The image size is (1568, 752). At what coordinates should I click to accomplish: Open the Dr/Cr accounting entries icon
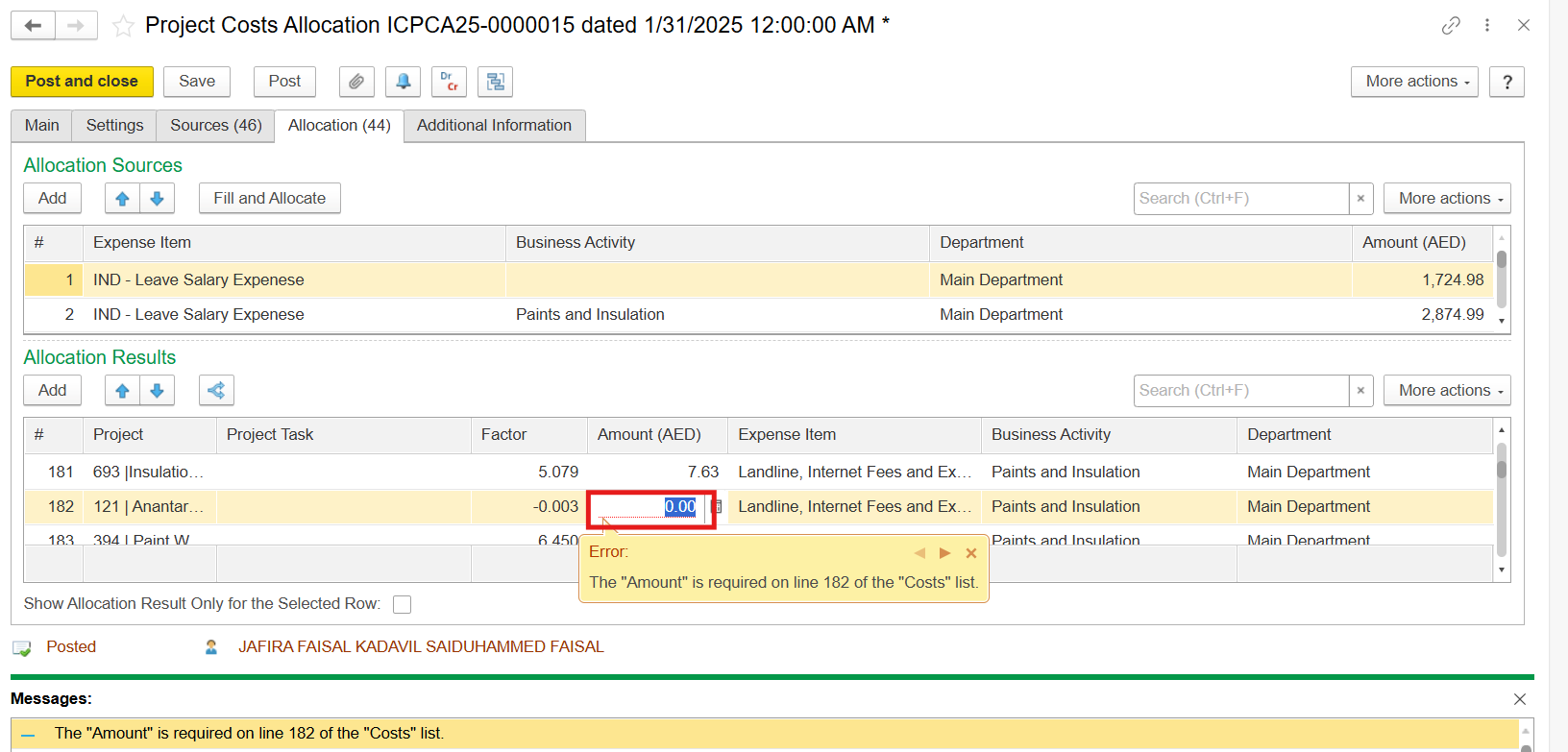point(449,82)
